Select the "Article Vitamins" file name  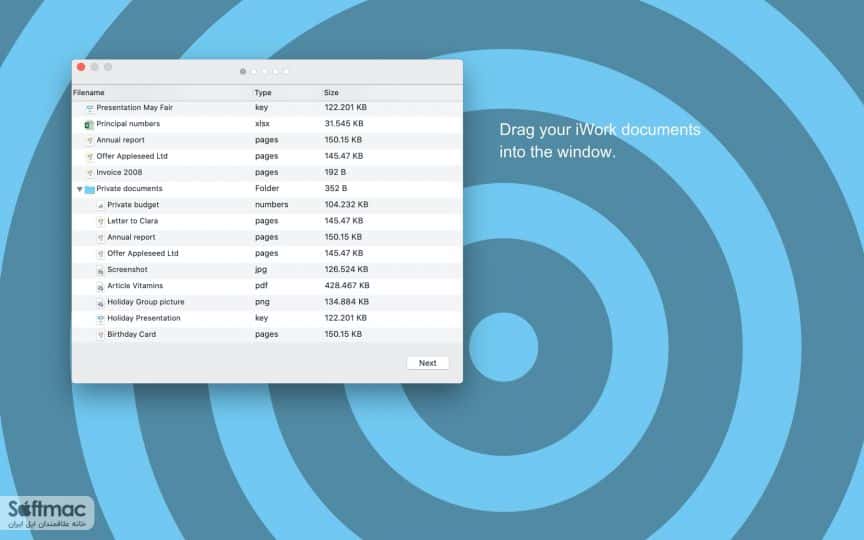(135, 285)
